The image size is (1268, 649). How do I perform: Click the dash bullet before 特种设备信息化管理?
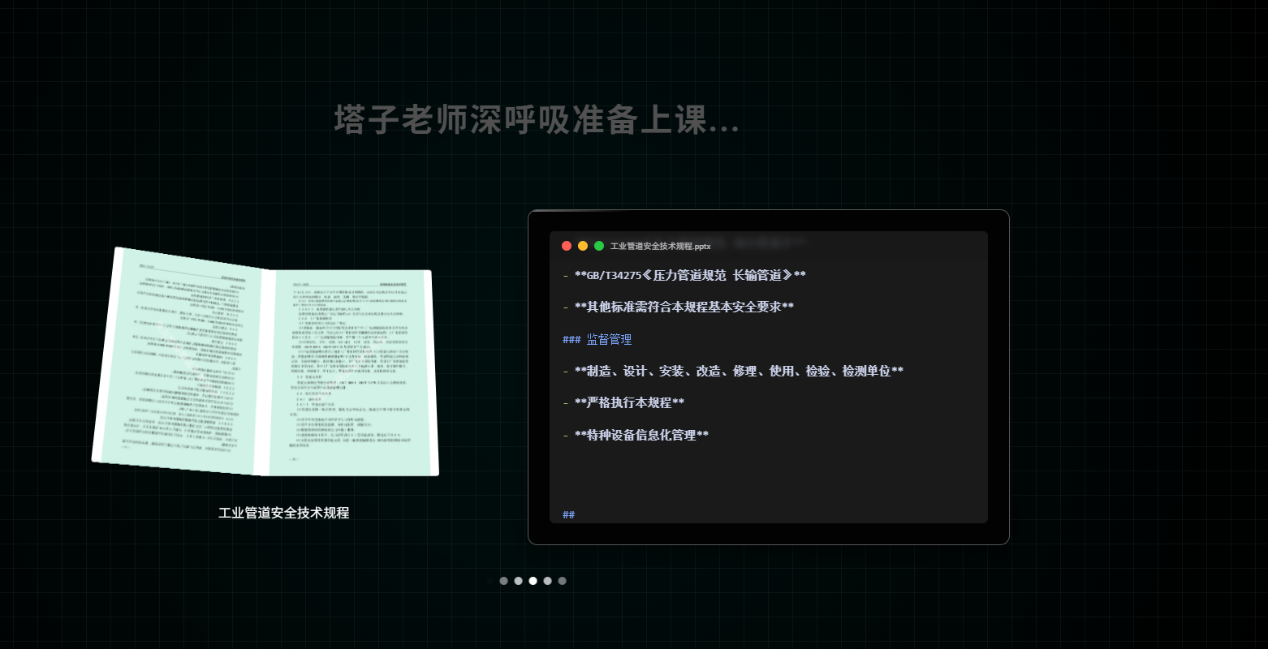click(x=565, y=434)
